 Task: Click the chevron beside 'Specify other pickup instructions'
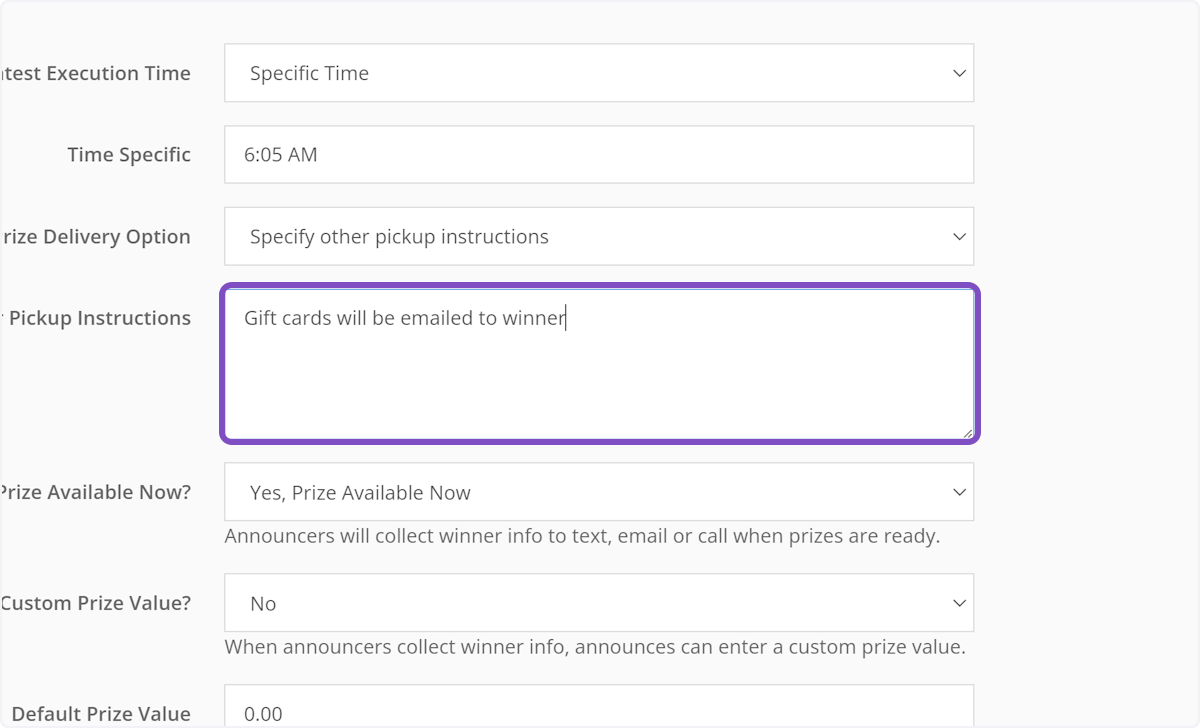pyautogui.click(x=958, y=236)
